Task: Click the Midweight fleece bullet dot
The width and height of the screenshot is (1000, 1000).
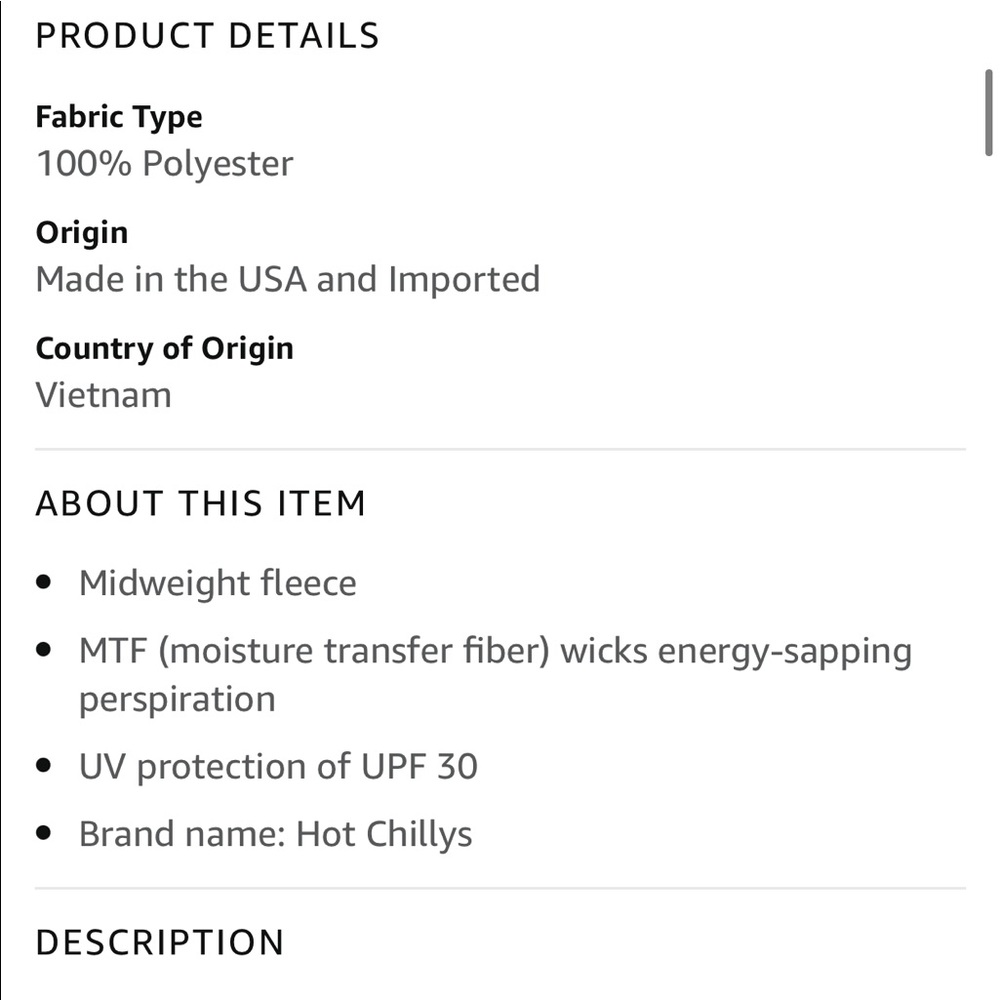Action: pyautogui.click(x=43, y=582)
